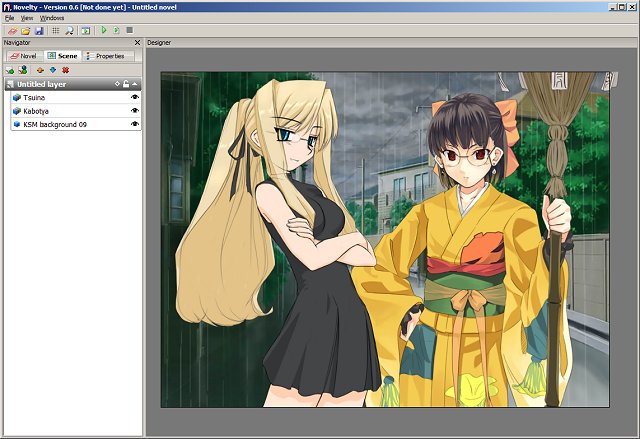Select the Kabotya object row
640x439 pixels.
click(x=76, y=111)
